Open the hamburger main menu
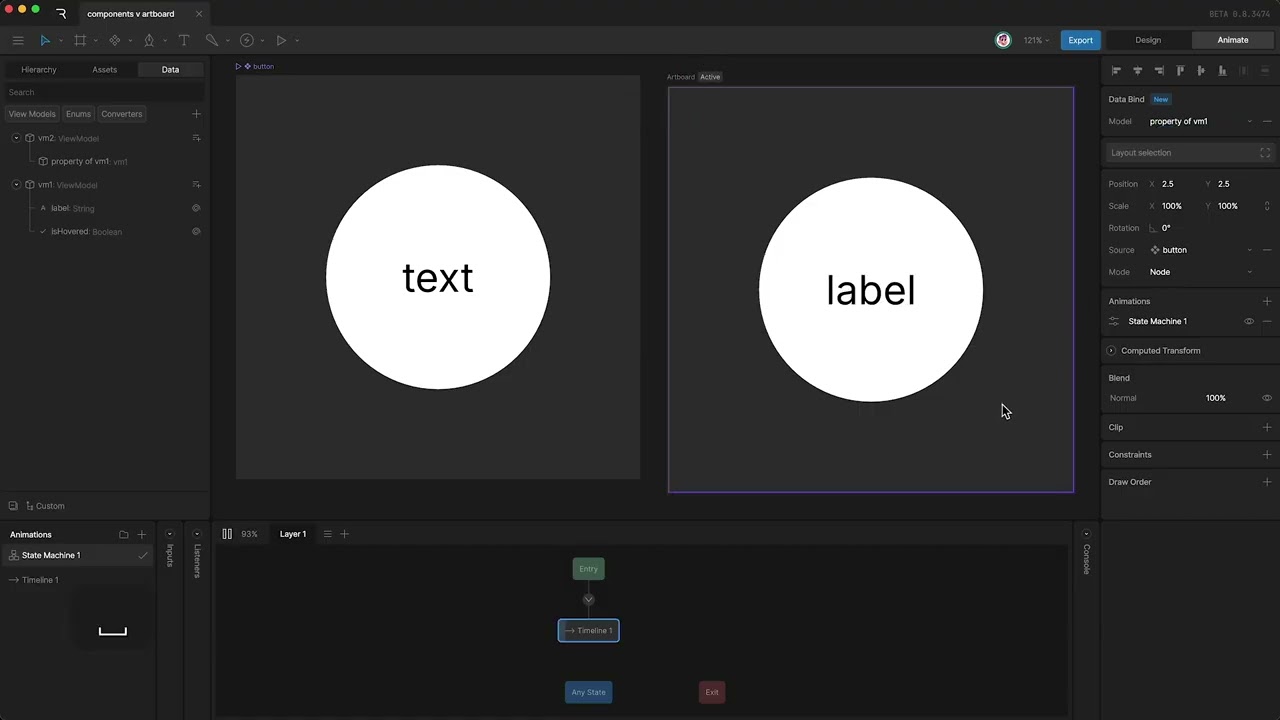Screen dimensions: 1280x720 tap(18, 40)
